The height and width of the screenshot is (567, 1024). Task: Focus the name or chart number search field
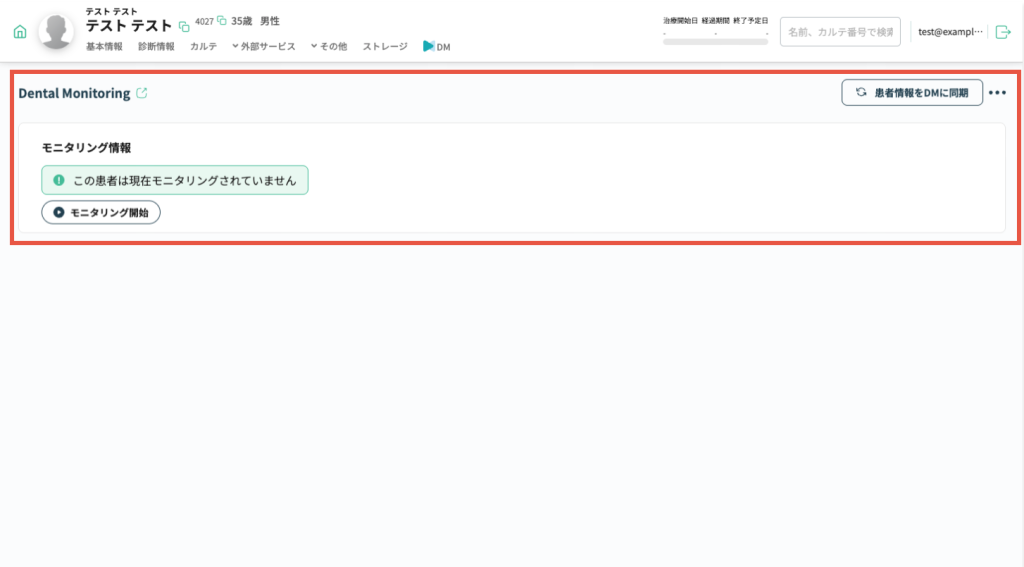click(x=840, y=32)
